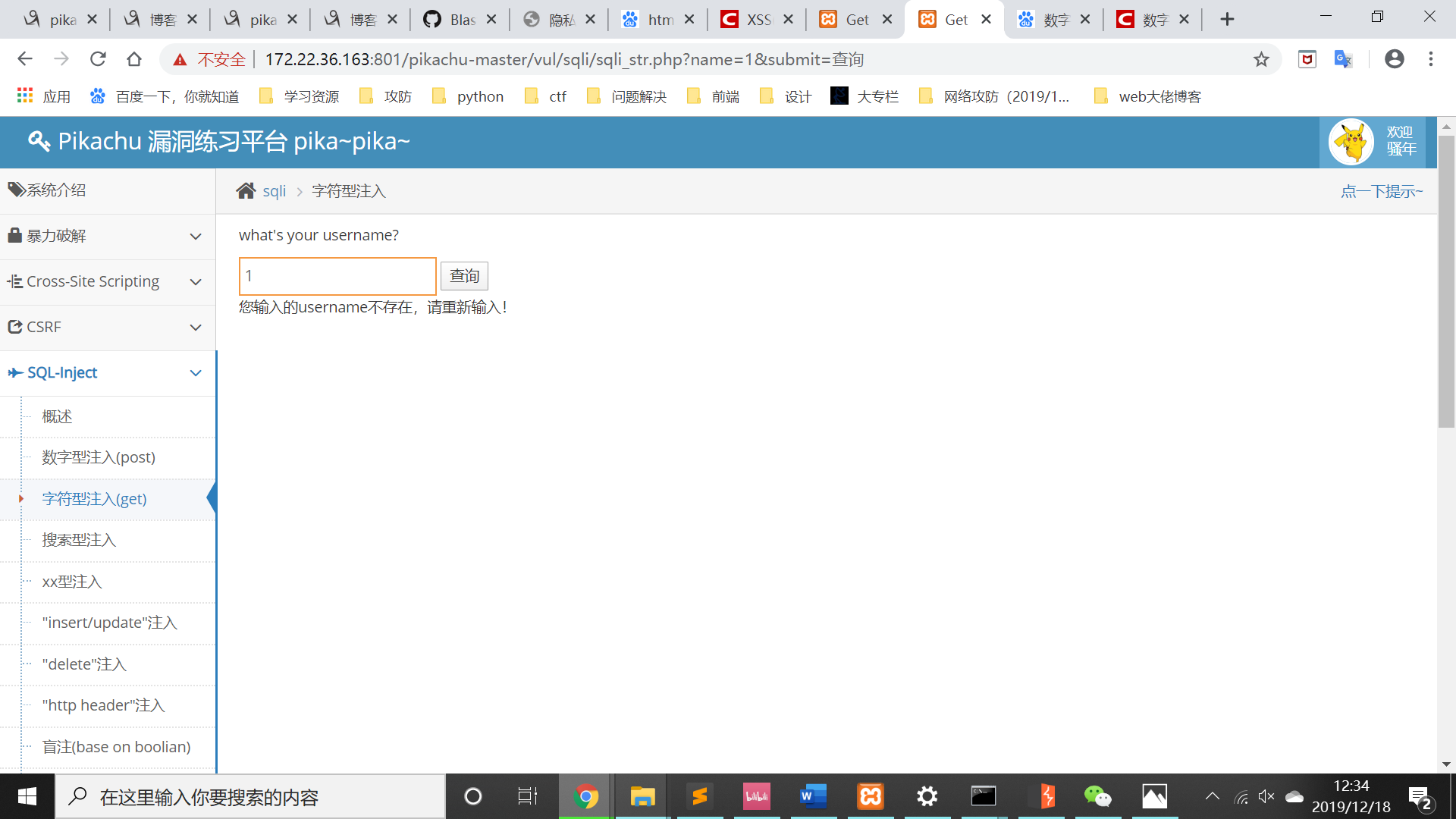Image resolution: width=1456 pixels, height=819 pixels.
Task: Open new browser tab
Action: (1227, 19)
